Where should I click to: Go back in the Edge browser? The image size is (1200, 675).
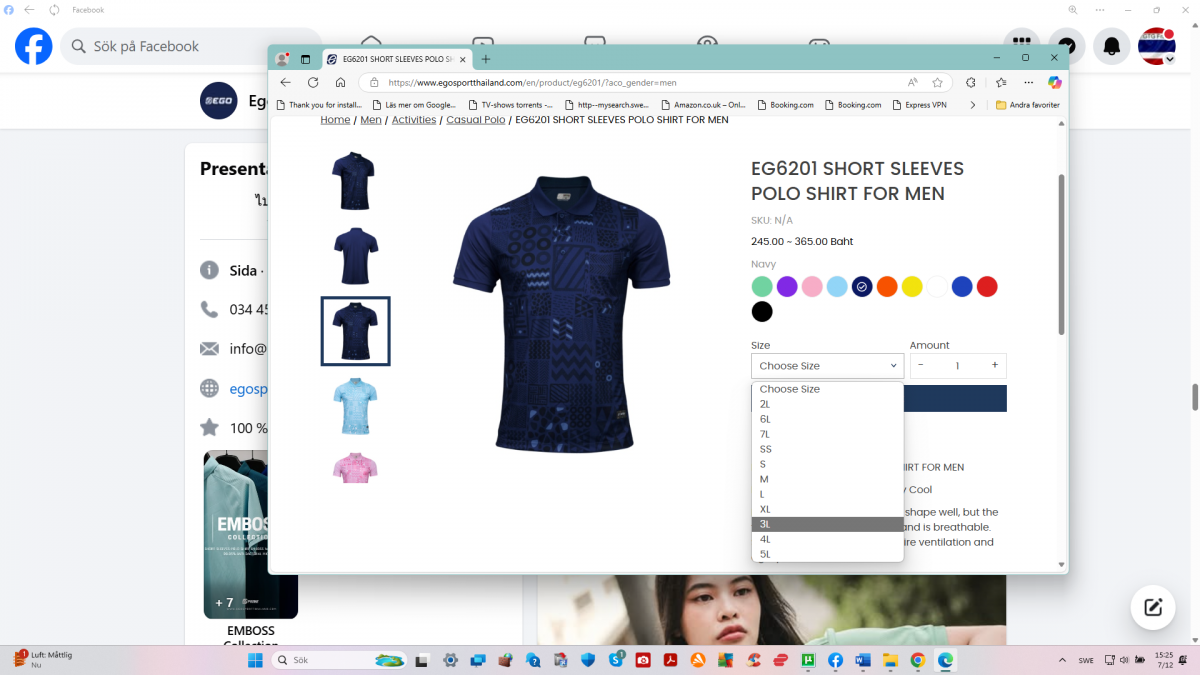[x=285, y=83]
